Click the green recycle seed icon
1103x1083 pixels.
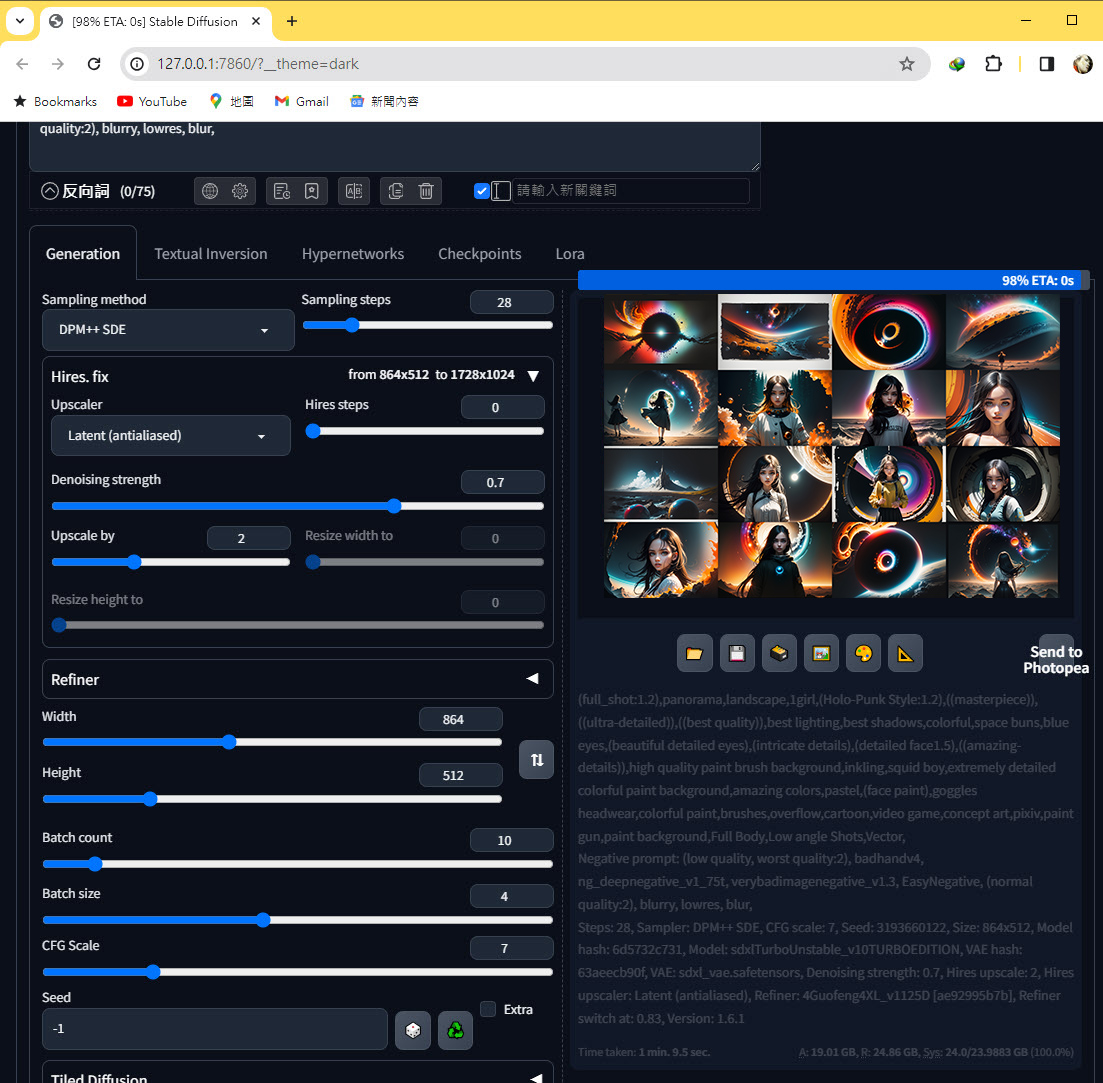coord(455,1029)
